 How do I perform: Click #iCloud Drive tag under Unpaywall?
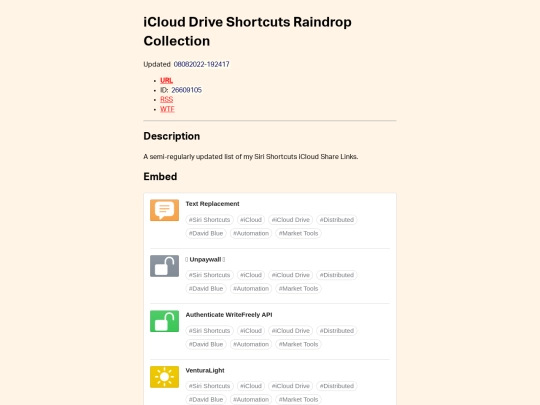[x=291, y=275]
